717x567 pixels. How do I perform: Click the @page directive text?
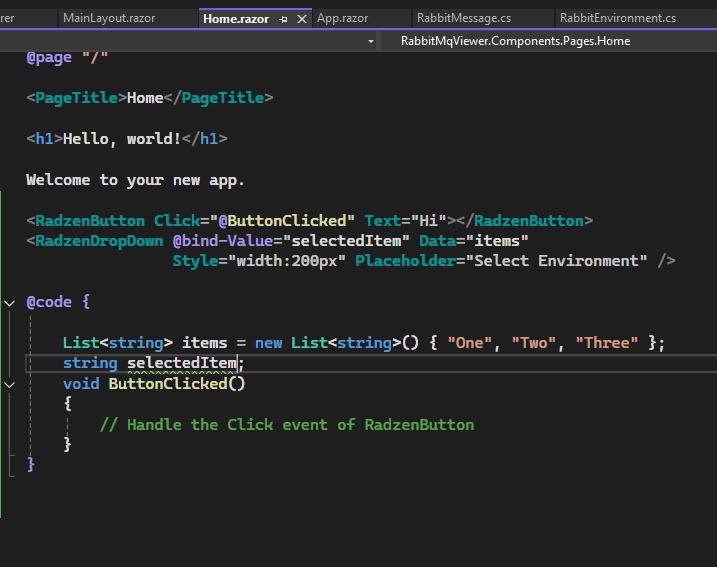point(49,58)
